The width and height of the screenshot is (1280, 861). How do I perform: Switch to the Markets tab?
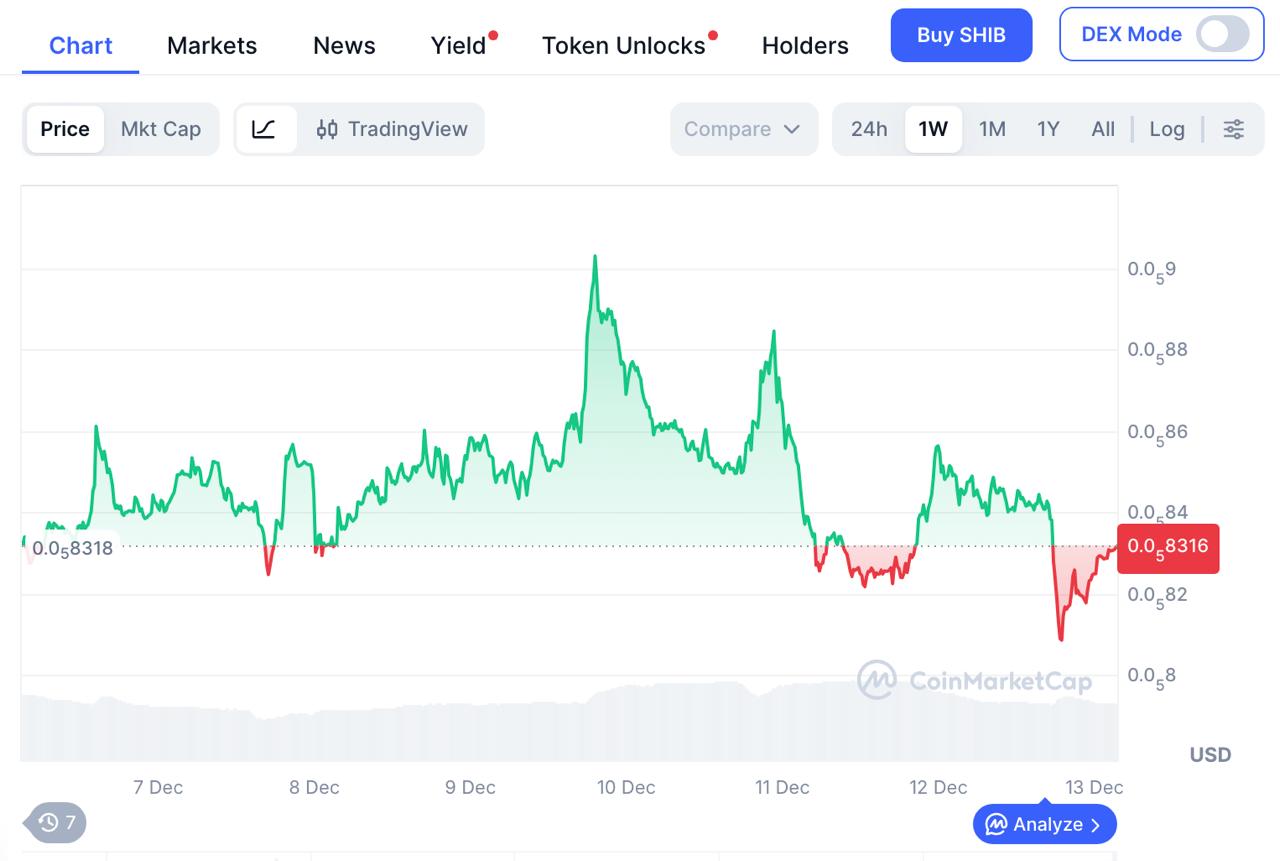click(x=211, y=45)
